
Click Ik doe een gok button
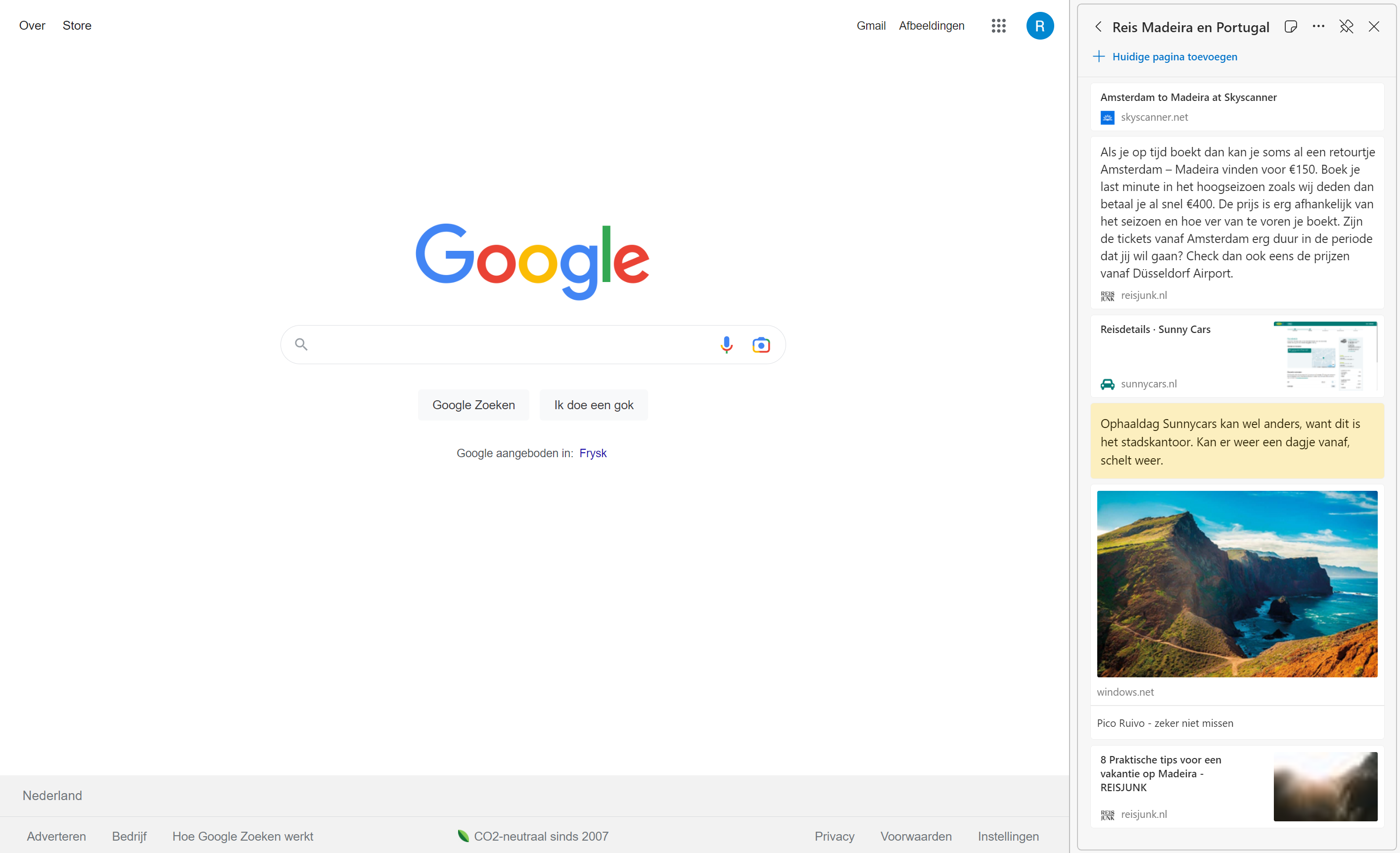point(594,405)
